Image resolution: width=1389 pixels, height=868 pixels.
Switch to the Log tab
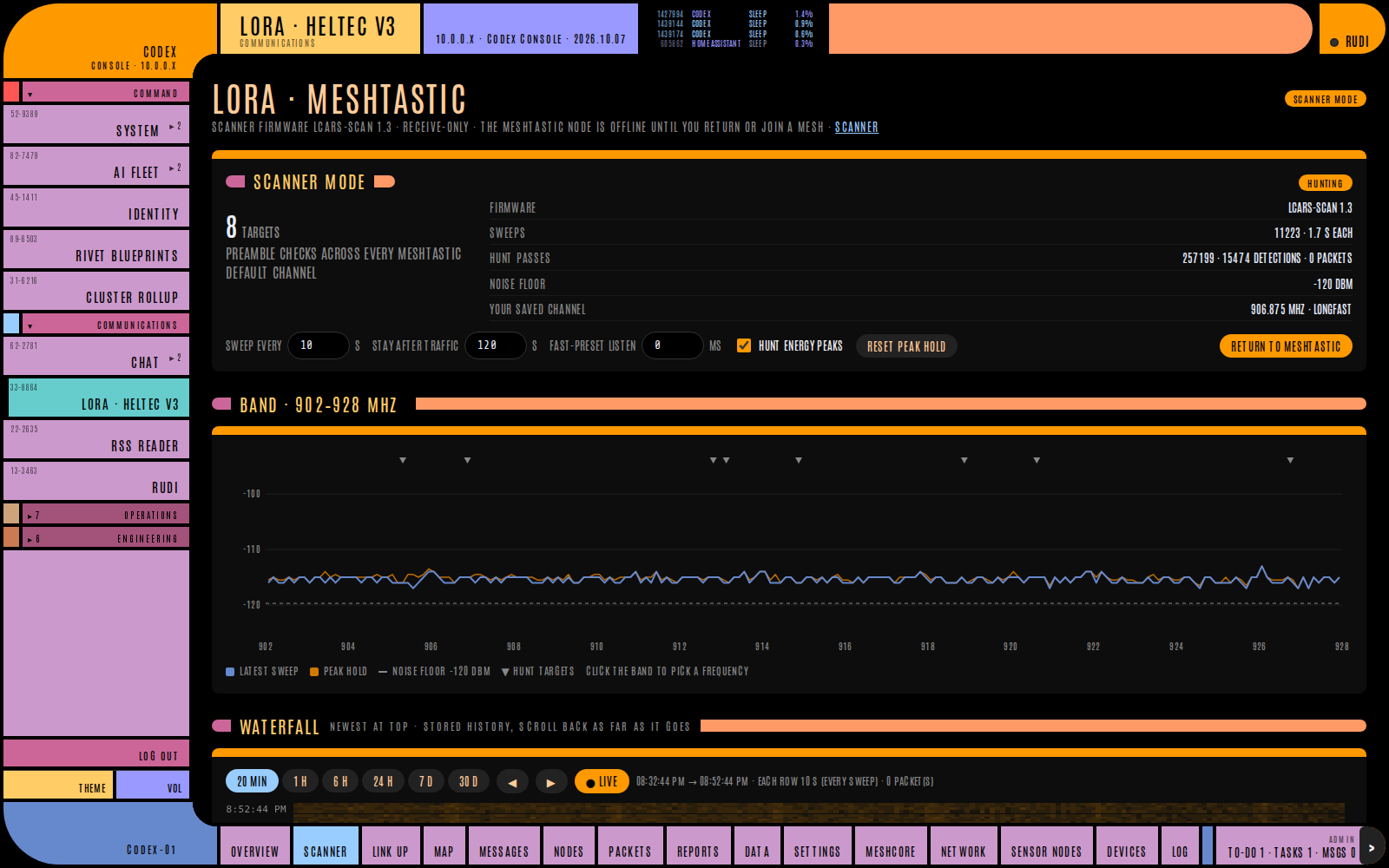click(1180, 846)
